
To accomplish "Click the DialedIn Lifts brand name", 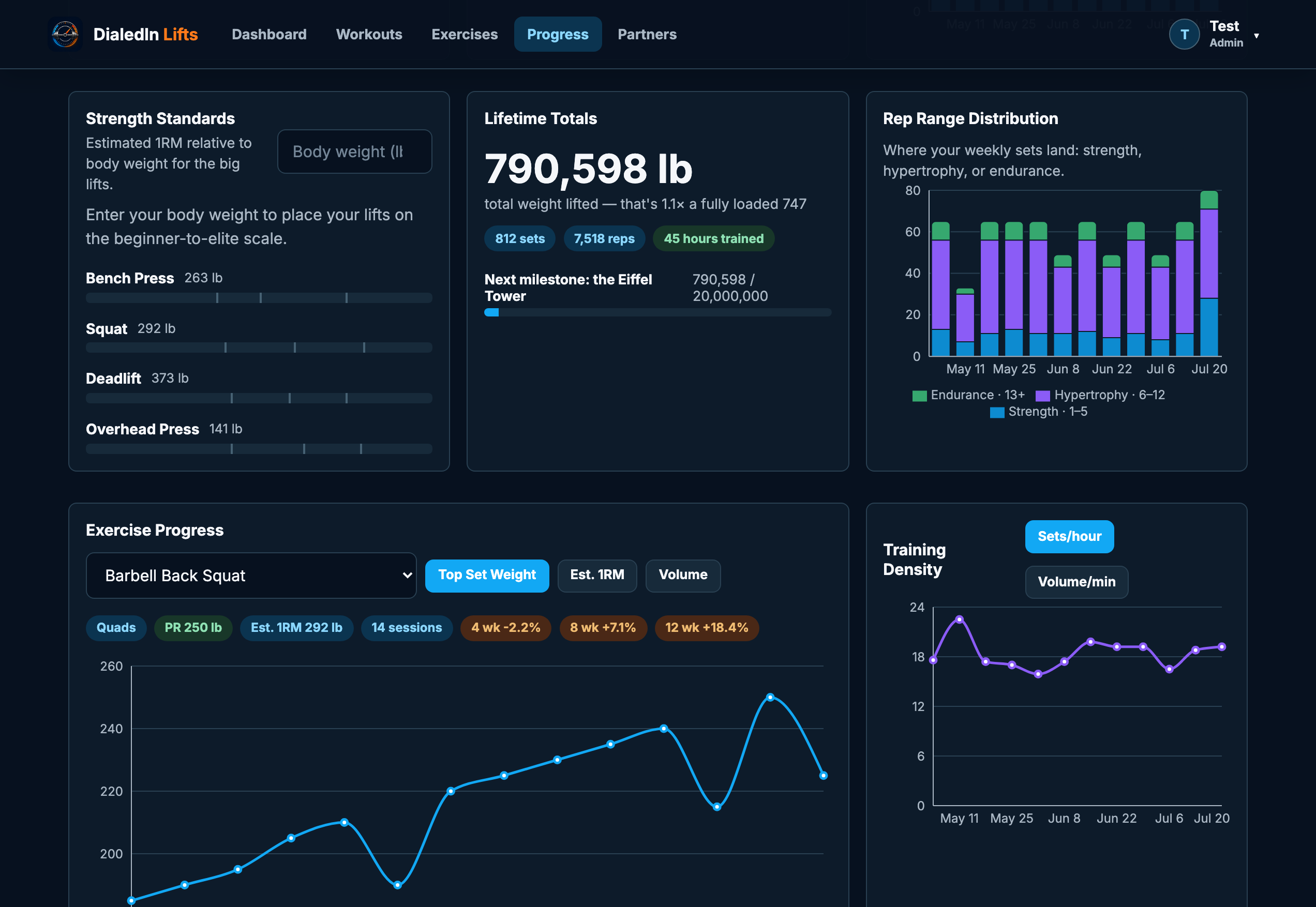I will click(x=145, y=34).
